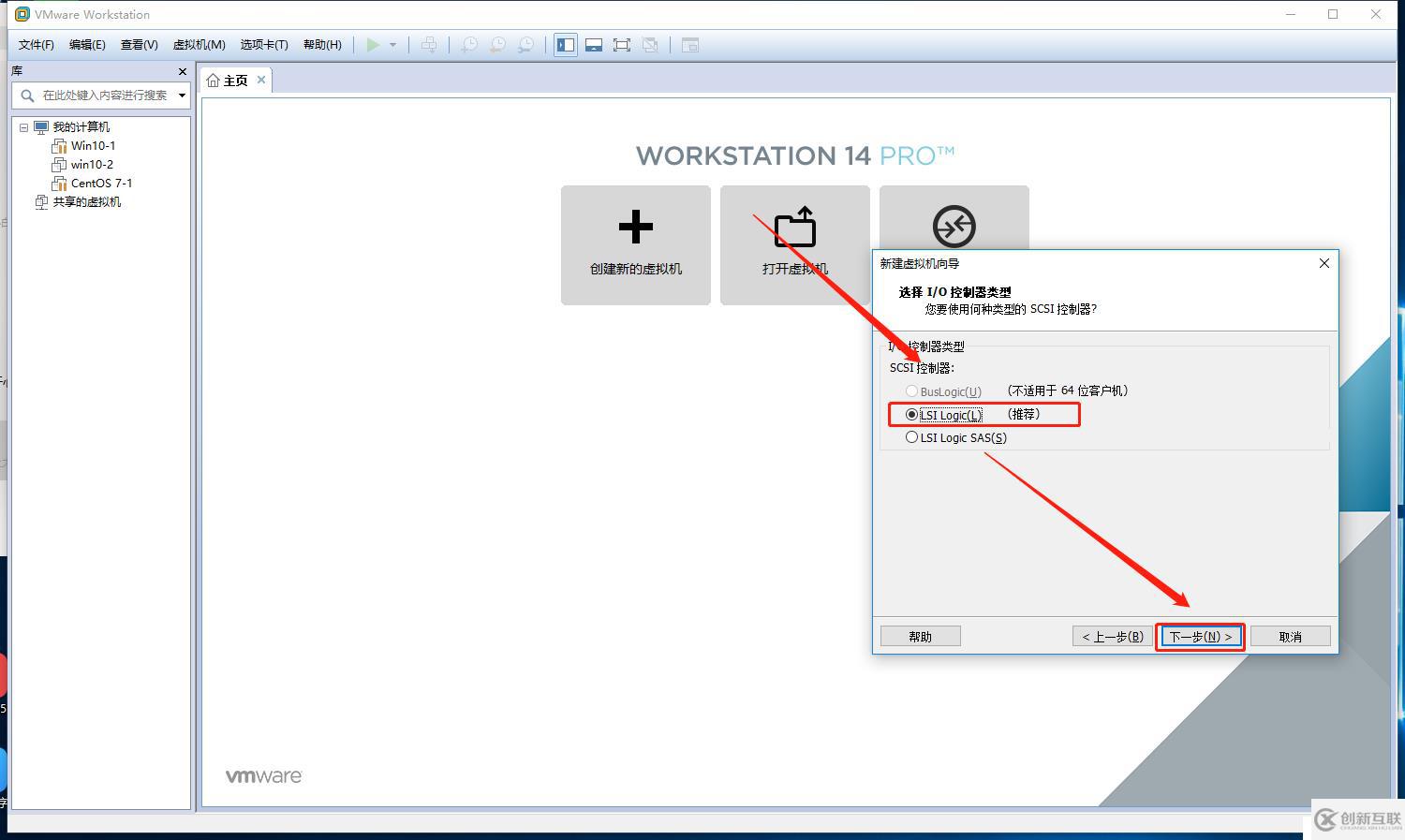Open the 编辑(E) menu
1405x840 pixels.
(x=87, y=45)
